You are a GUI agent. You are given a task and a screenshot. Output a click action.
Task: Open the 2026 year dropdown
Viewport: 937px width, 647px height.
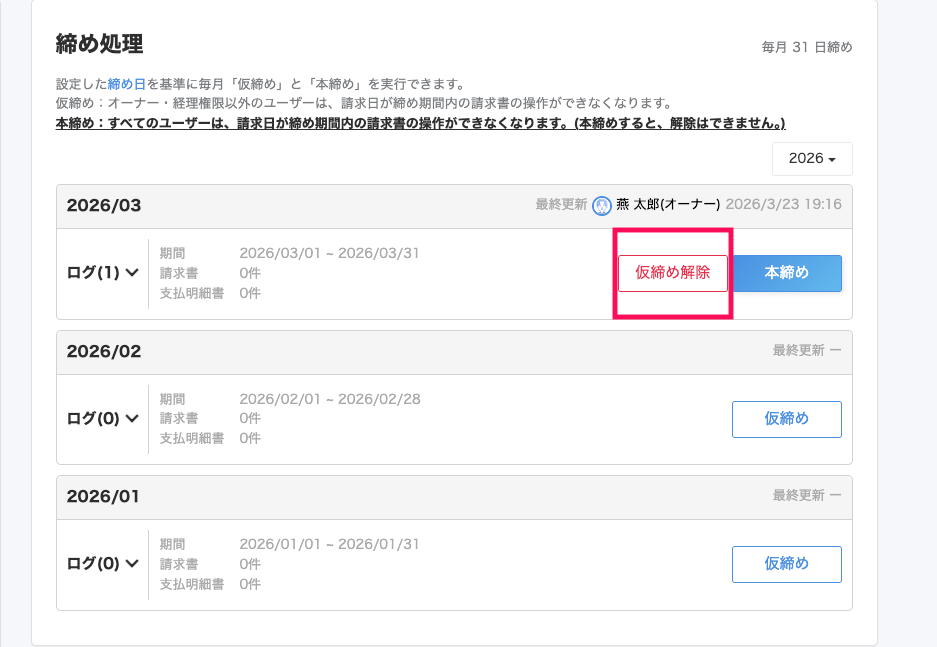tap(812, 159)
